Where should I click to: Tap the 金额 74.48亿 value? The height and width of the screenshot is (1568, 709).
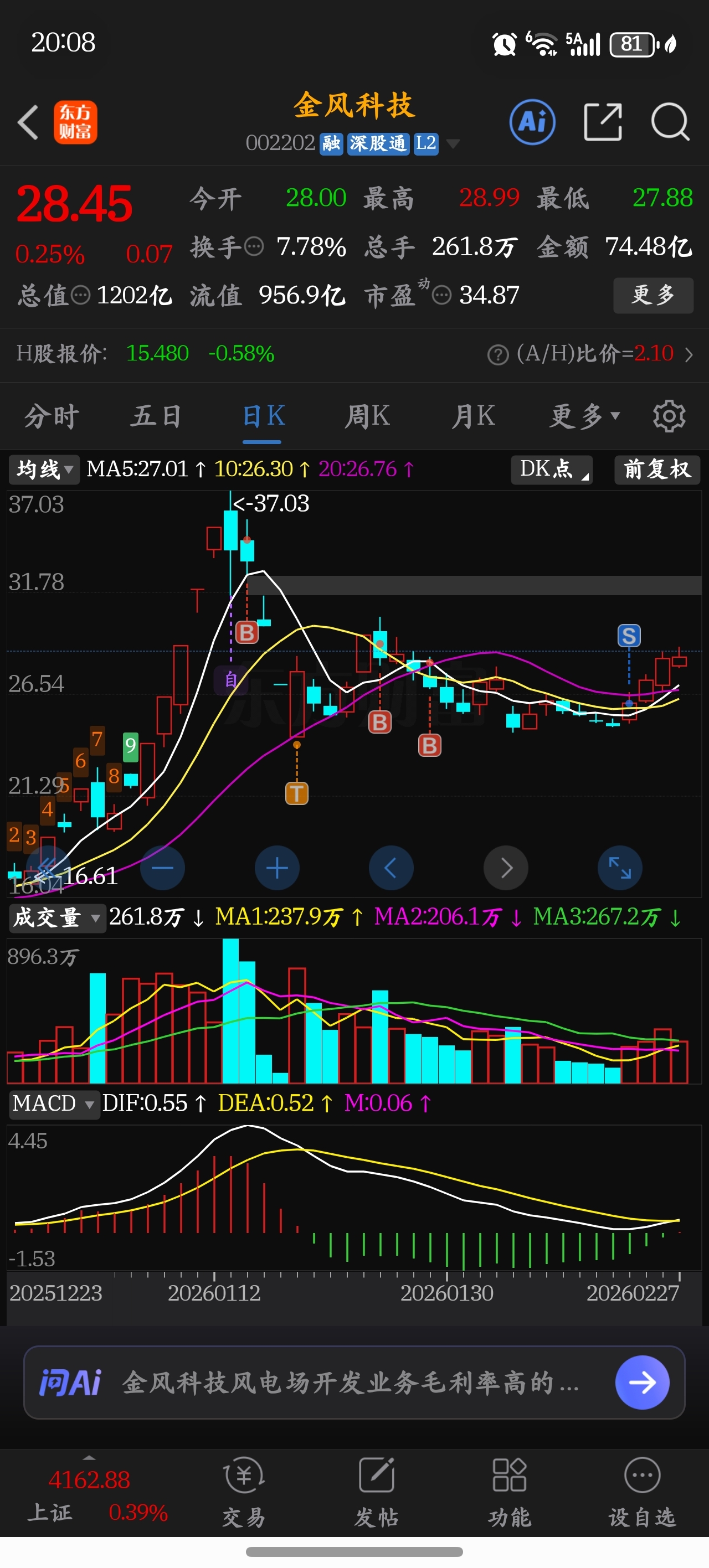coord(614,247)
